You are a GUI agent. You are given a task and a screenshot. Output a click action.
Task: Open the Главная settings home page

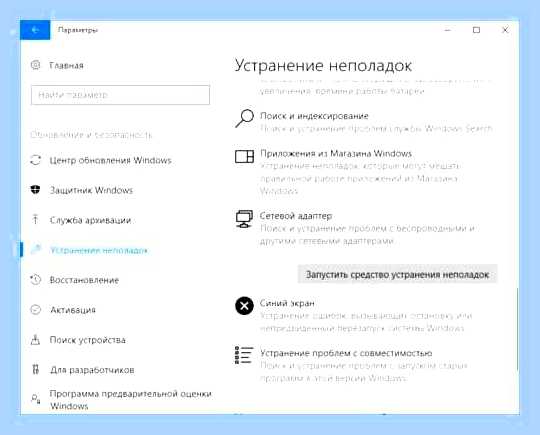point(66,65)
